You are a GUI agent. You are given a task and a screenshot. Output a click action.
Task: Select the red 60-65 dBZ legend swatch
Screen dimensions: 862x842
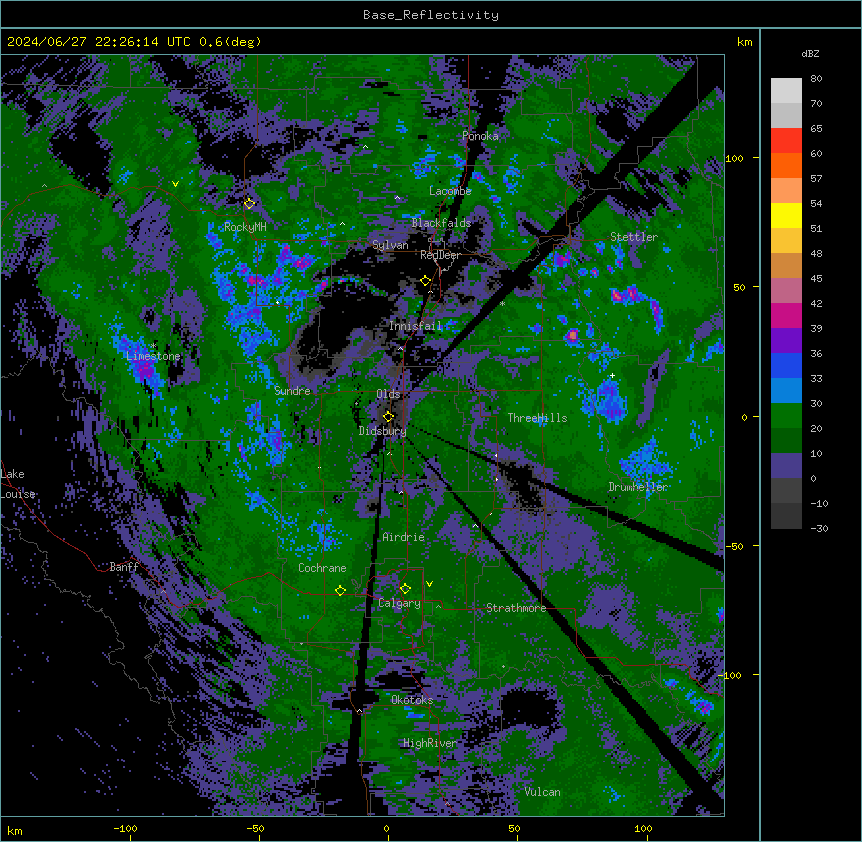(786, 141)
